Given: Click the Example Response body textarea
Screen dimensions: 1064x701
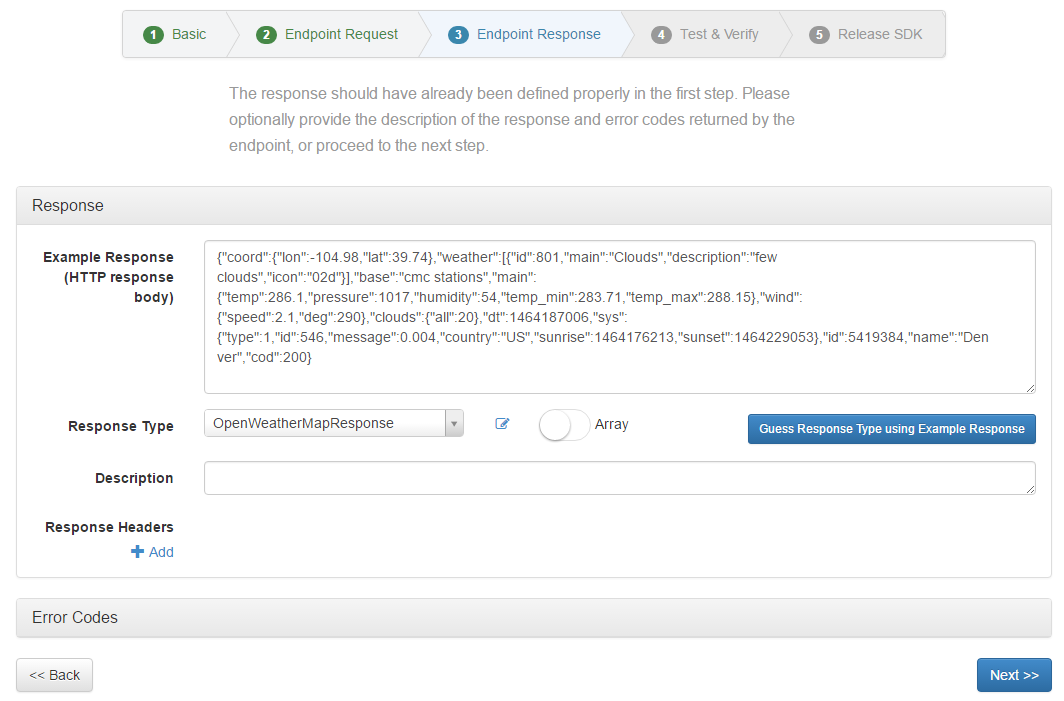Looking at the screenshot, I should point(618,313).
